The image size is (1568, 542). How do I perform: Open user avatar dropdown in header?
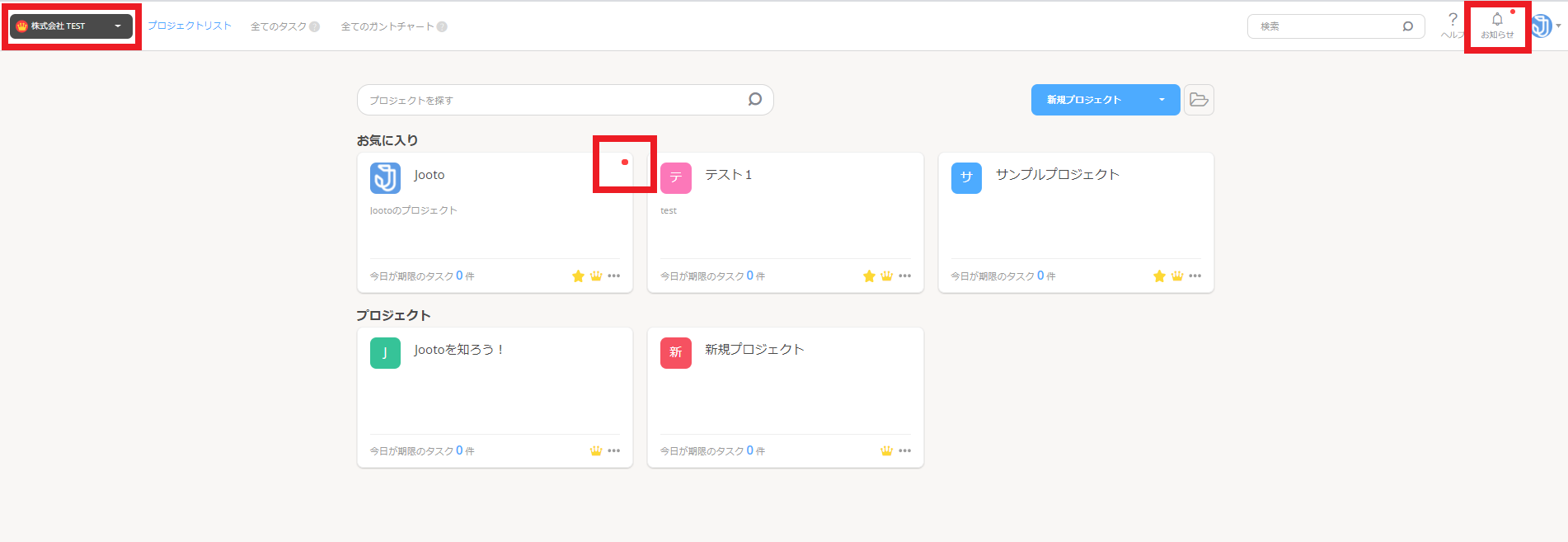click(x=1545, y=26)
